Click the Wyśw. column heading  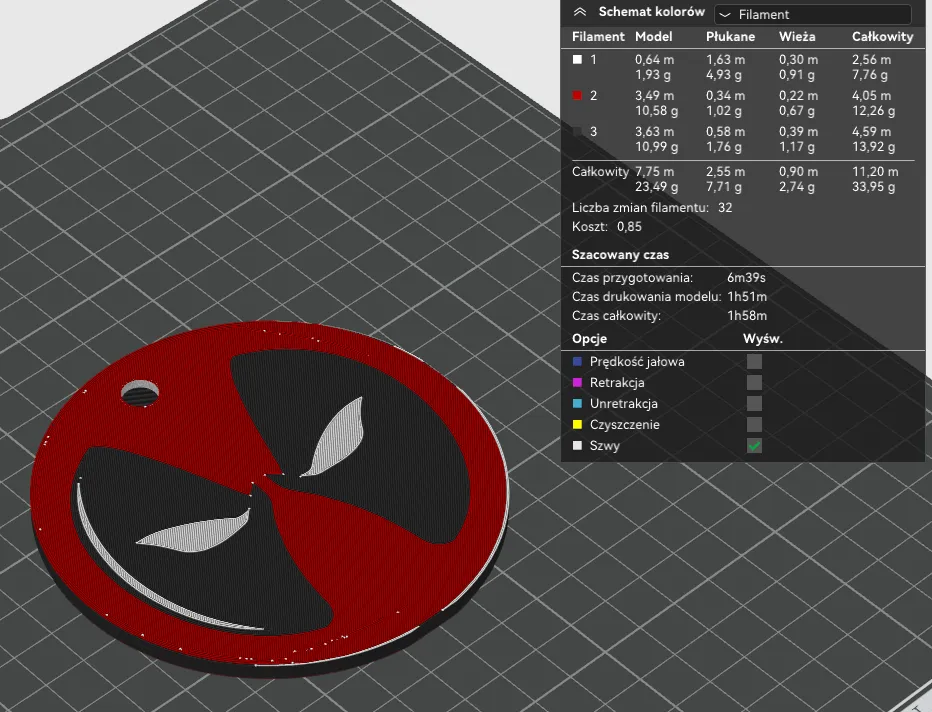(x=763, y=339)
